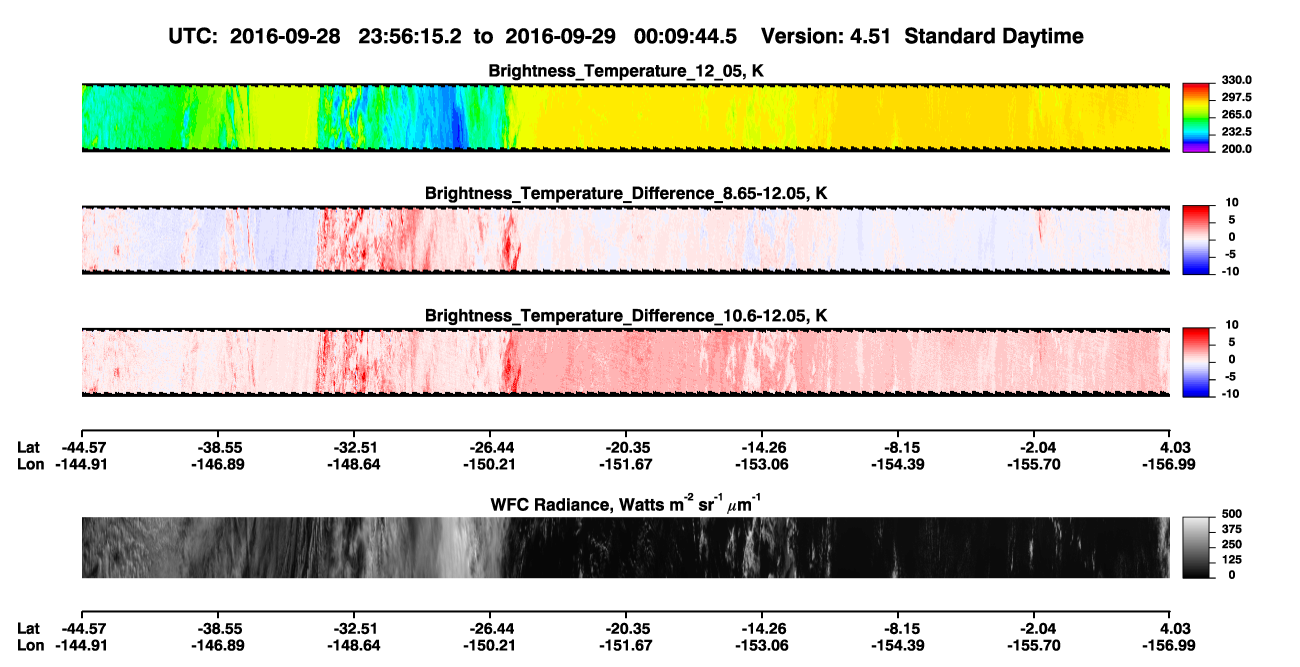Screen dimensions: 1300x667
Task: Click the upper axis longitude value -154.39
Action: tap(898, 464)
